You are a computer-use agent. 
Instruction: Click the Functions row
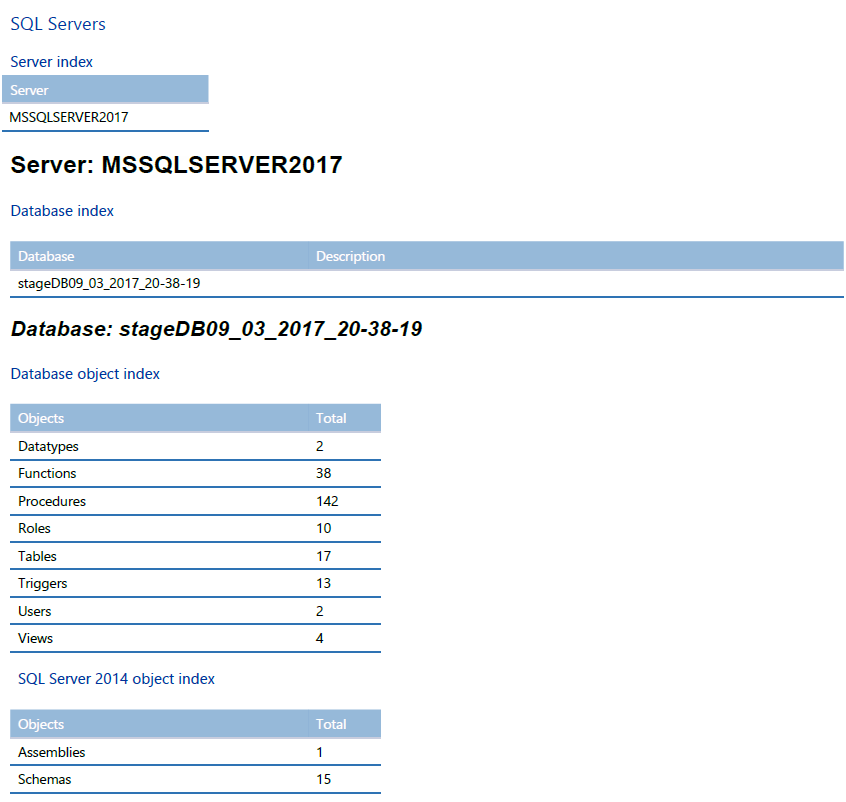195,473
